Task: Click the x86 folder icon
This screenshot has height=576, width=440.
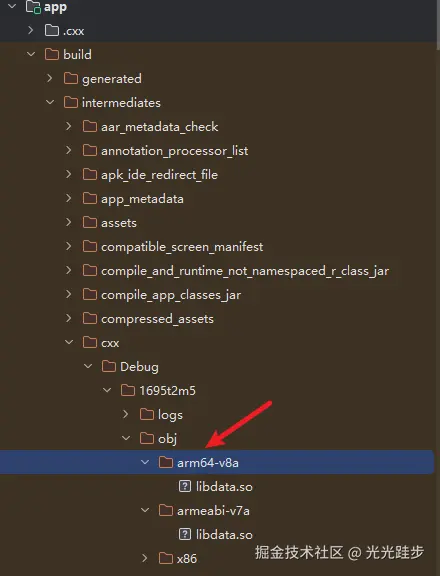Action: (x=166, y=558)
